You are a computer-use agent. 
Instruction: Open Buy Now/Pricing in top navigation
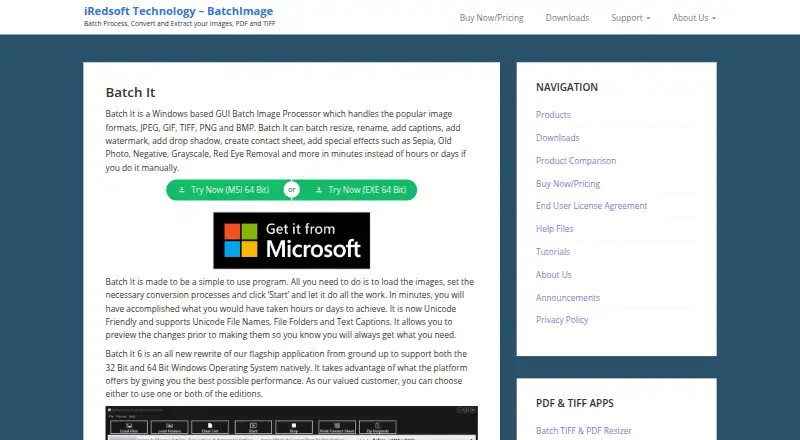coord(491,18)
